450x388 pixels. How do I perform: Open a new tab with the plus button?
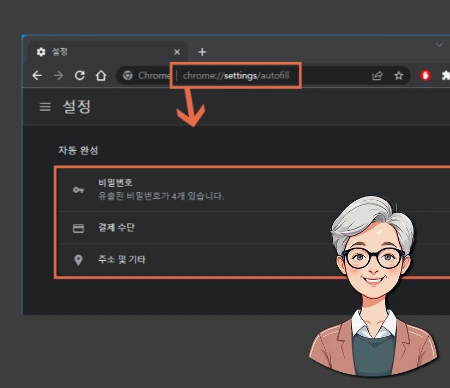click(x=202, y=52)
